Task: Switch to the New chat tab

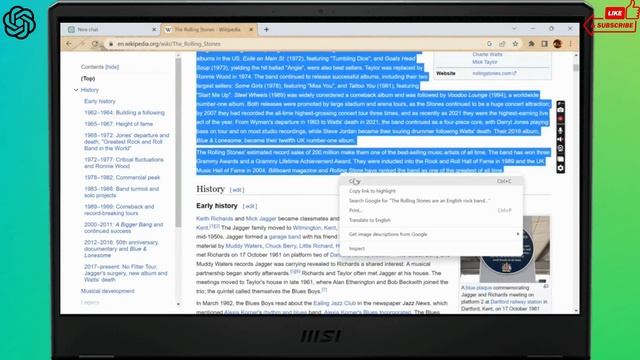Action: point(111,29)
